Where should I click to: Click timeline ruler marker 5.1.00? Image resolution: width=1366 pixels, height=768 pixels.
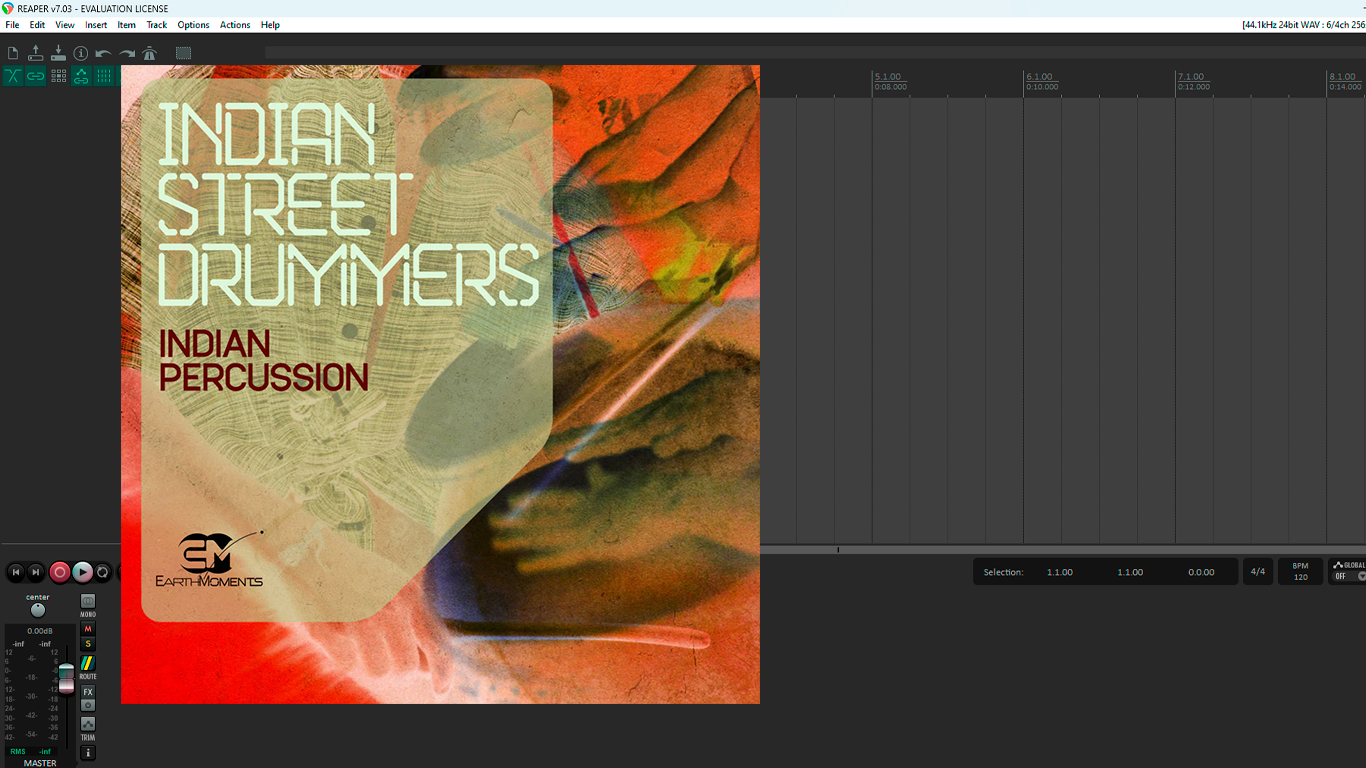(887, 77)
